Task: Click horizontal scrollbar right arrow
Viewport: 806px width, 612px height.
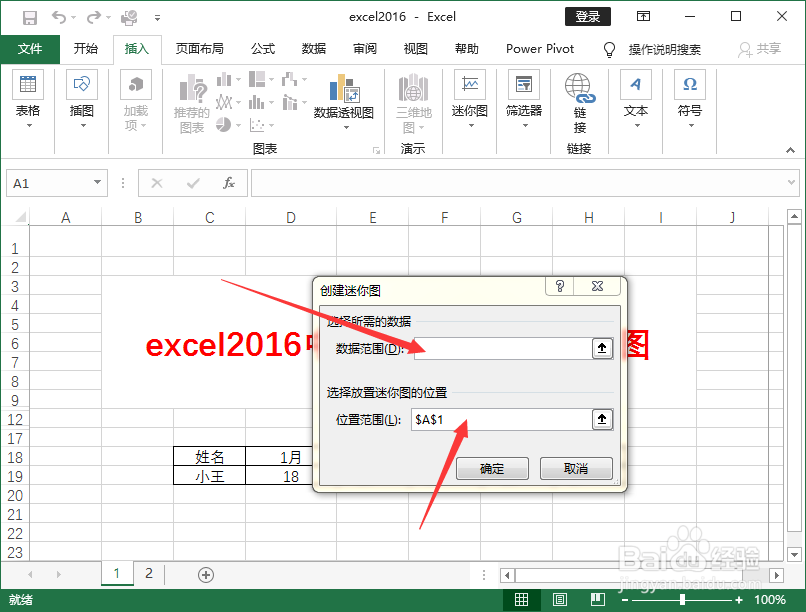Action: [777, 575]
